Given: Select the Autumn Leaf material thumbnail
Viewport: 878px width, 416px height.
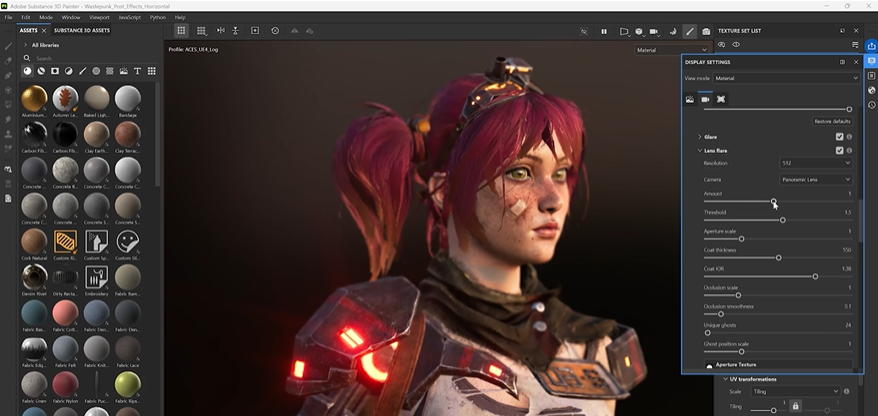Looking at the screenshot, I should pos(65,98).
